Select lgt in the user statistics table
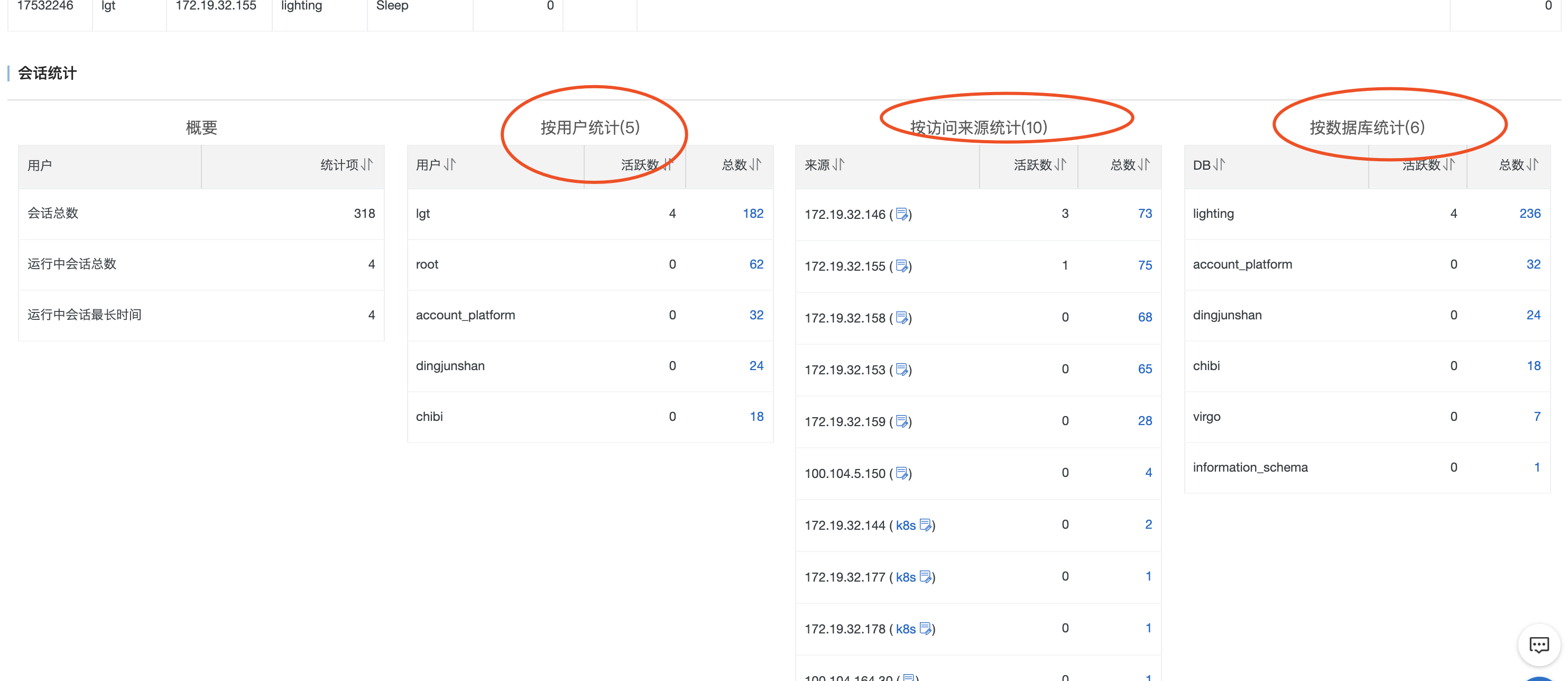Screen dimensions: 1568x681 (422, 214)
